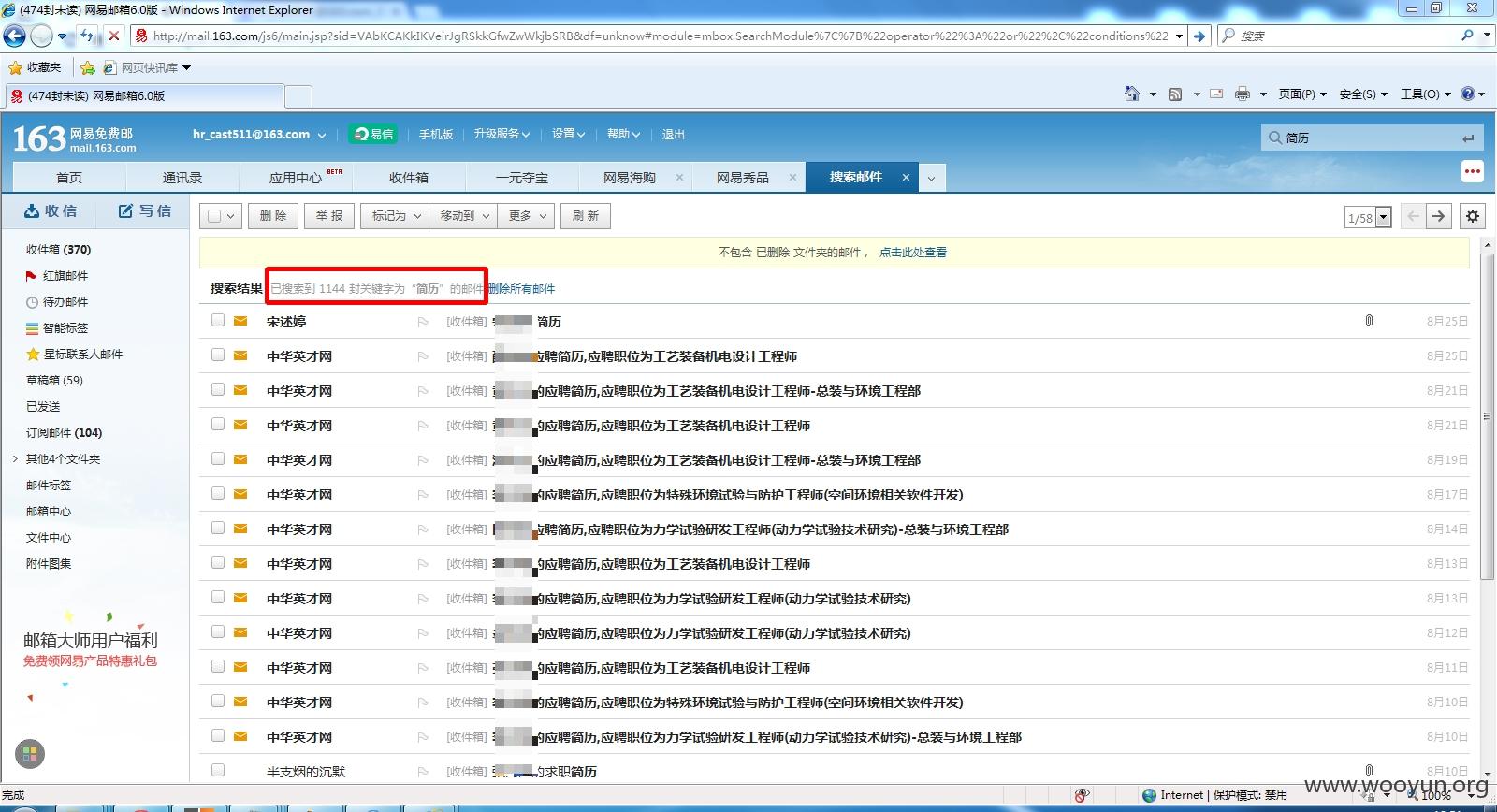1497x812 pixels.
Task: Click the 删除 button
Action: pos(273,216)
